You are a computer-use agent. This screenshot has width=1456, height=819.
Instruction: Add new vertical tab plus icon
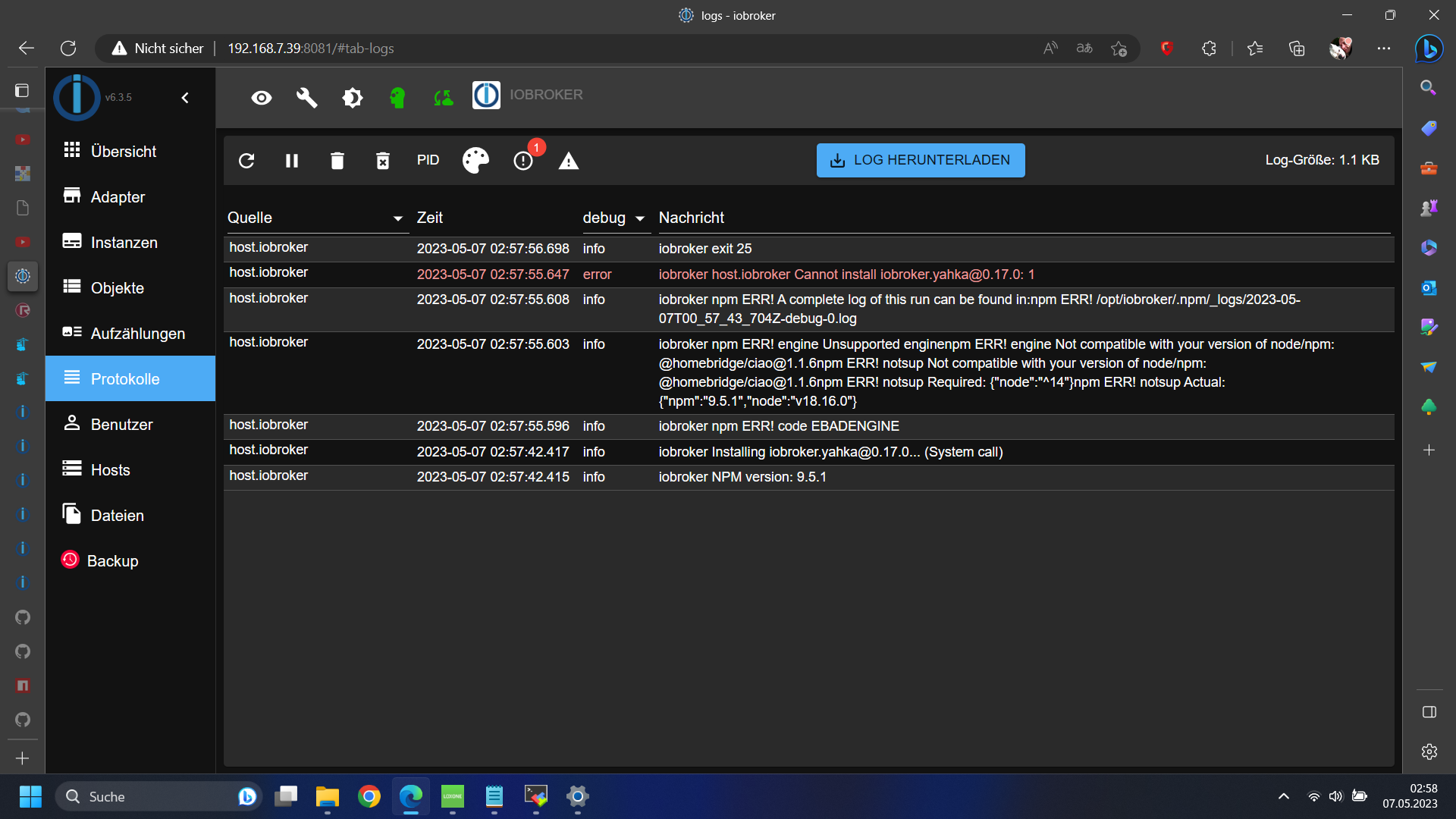coord(22,758)
